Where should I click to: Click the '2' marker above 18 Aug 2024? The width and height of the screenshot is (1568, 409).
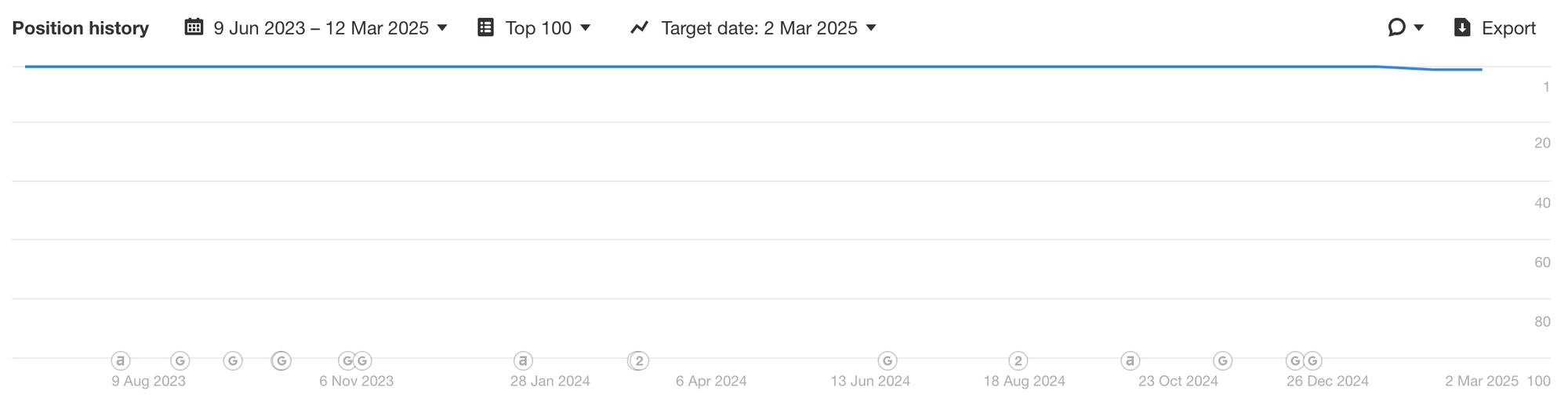tap(1018, 360)
